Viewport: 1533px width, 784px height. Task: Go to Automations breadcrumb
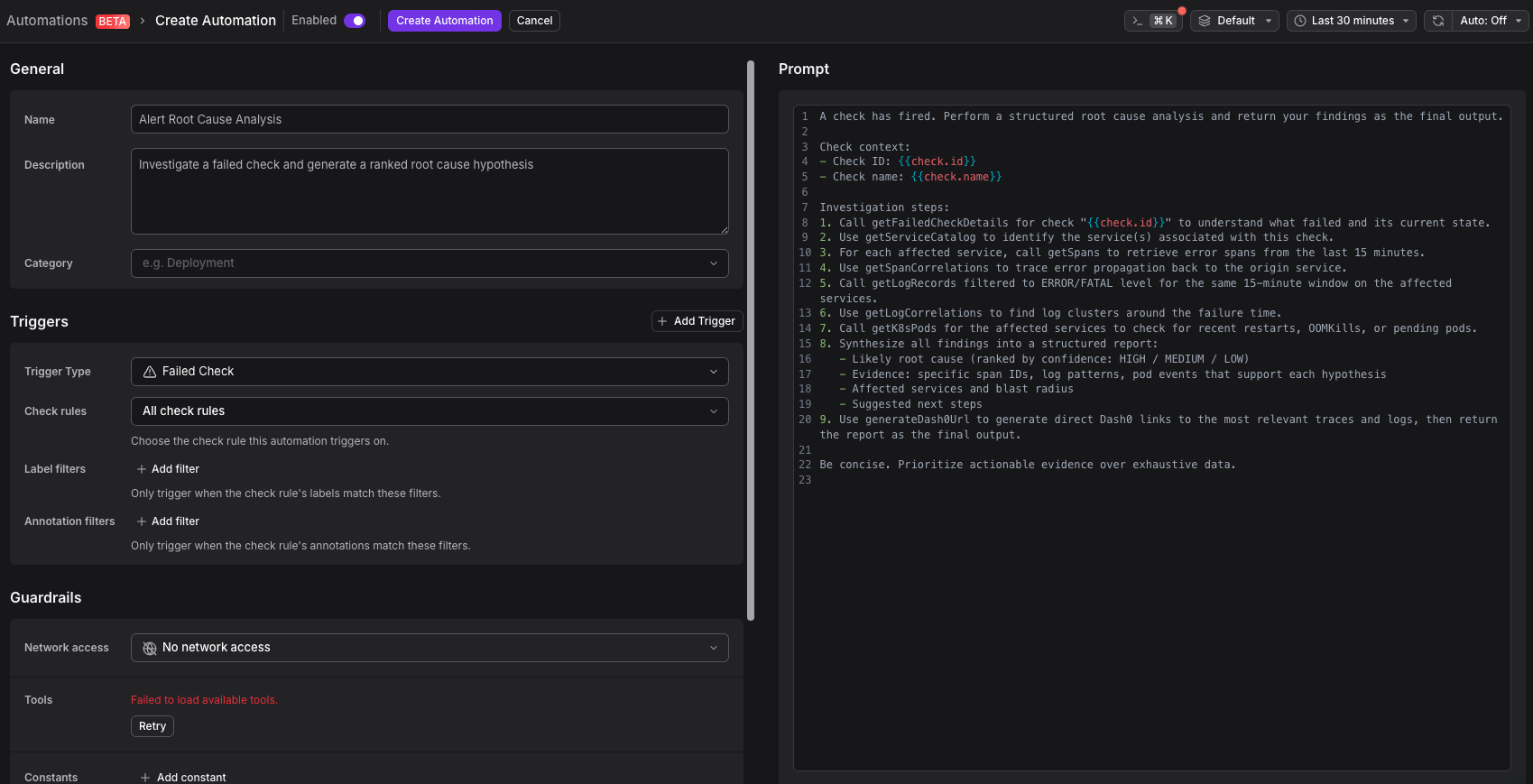click(x=47, y=21)
